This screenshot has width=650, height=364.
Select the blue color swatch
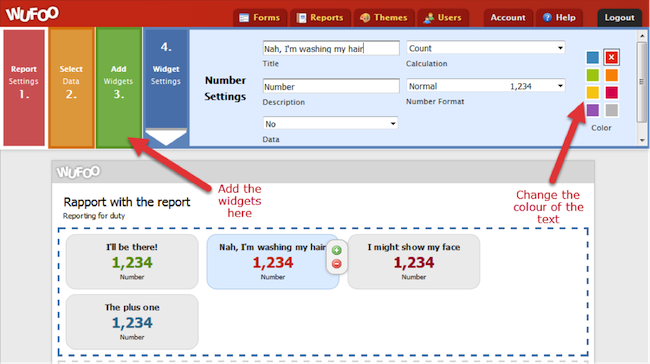coord(593,57)
